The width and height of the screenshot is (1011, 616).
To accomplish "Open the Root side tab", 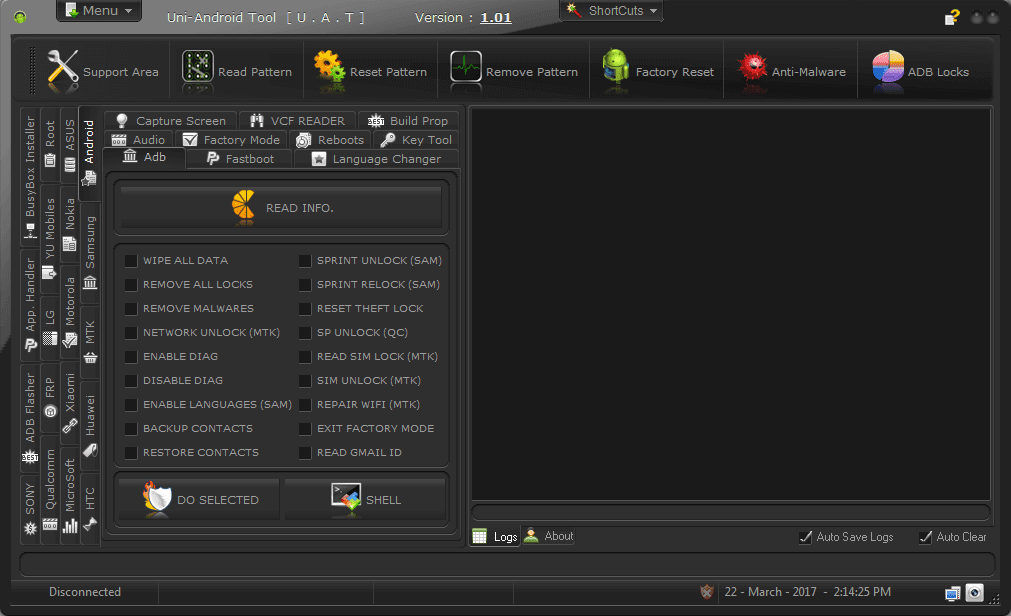I will click(50, 144).
